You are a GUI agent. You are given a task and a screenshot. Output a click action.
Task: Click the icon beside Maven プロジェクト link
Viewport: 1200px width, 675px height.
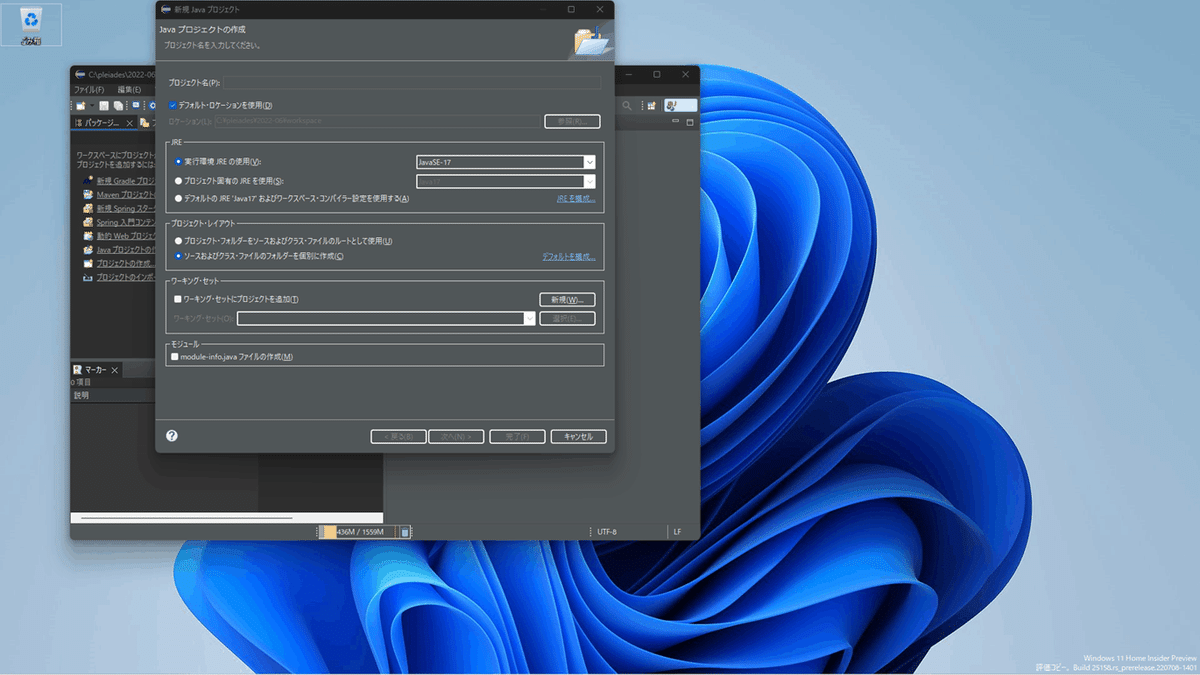(88, 194)
